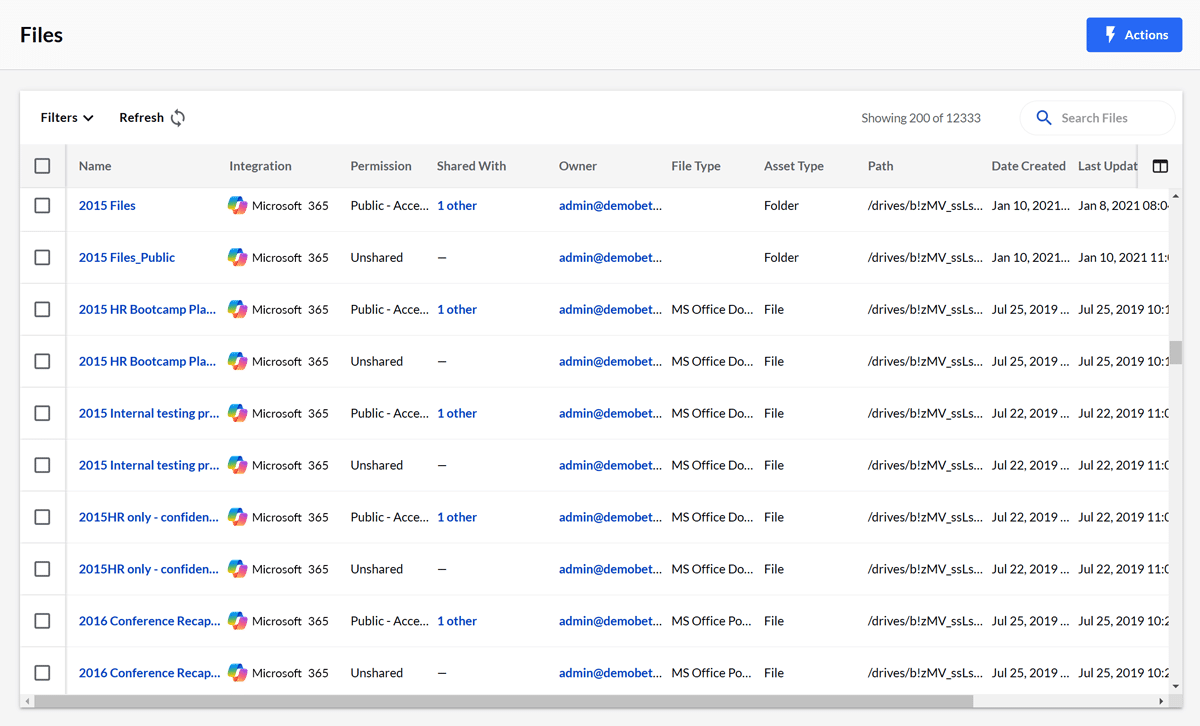Click owner link in public 2016 Conference Recap row

click(610, 621)
